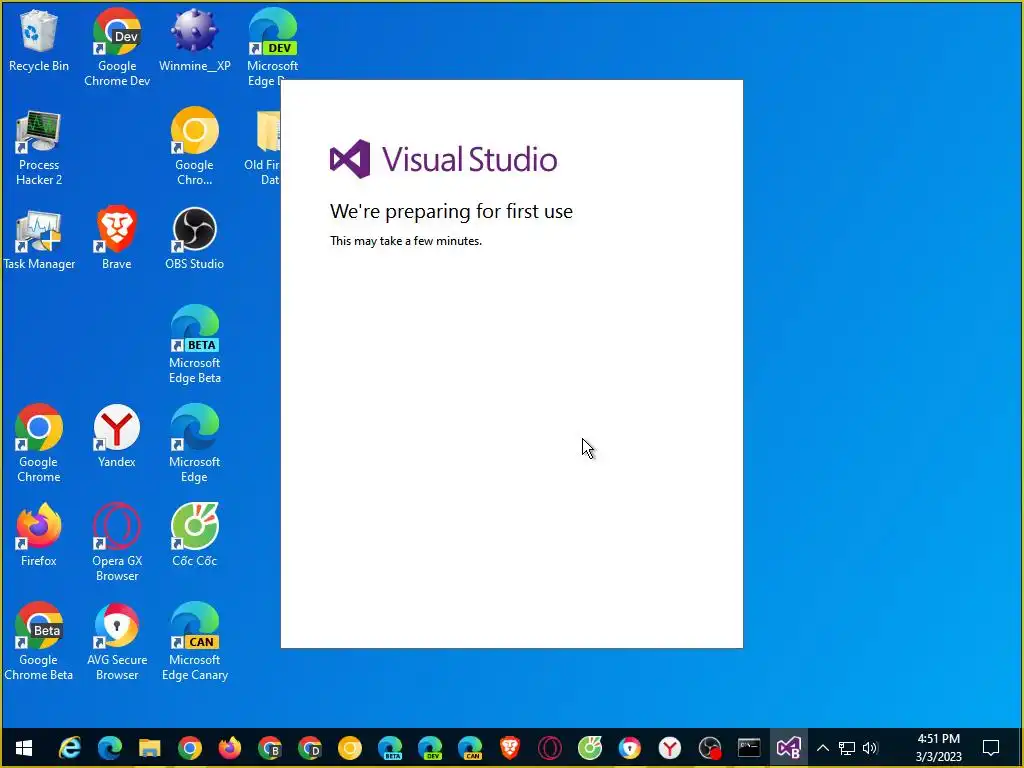This screenshot has width=1024, height=768.
Task: Select the OBS Studio desktop shortcut
Action: tap(195, 239)
